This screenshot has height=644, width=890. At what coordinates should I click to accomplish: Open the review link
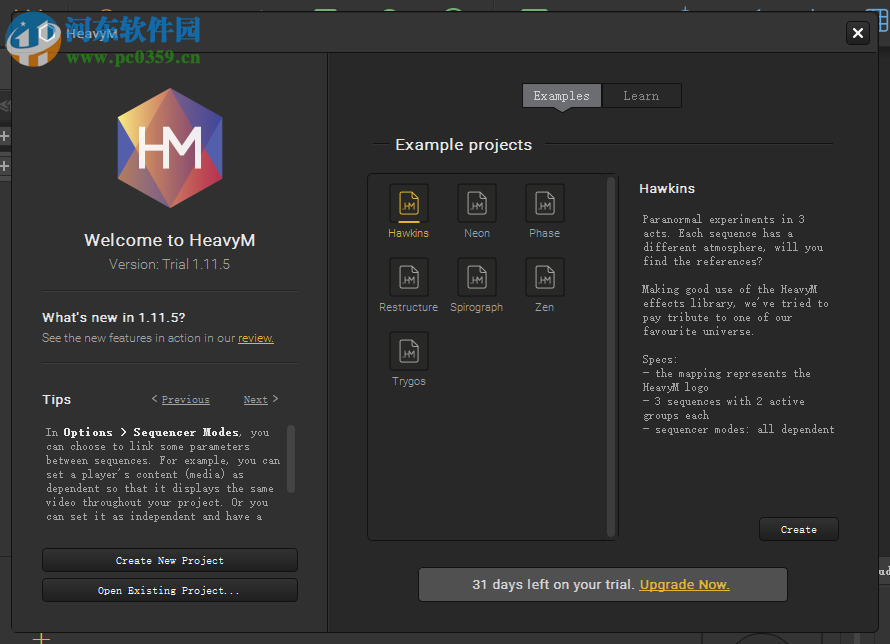tap(255, 338)
